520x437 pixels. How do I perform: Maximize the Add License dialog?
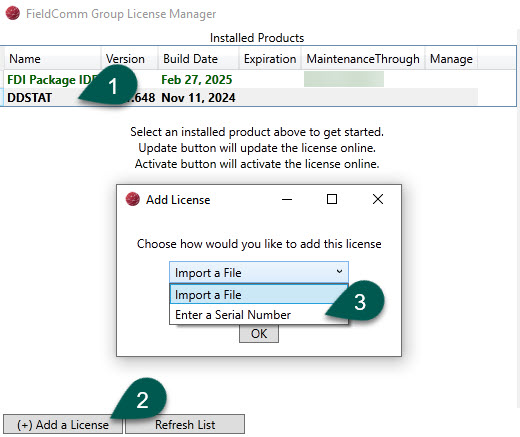coord(332,199)
